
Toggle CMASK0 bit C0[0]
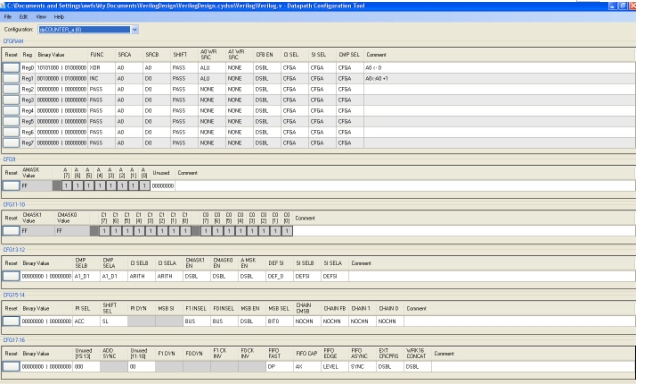(x=287, y=231)
